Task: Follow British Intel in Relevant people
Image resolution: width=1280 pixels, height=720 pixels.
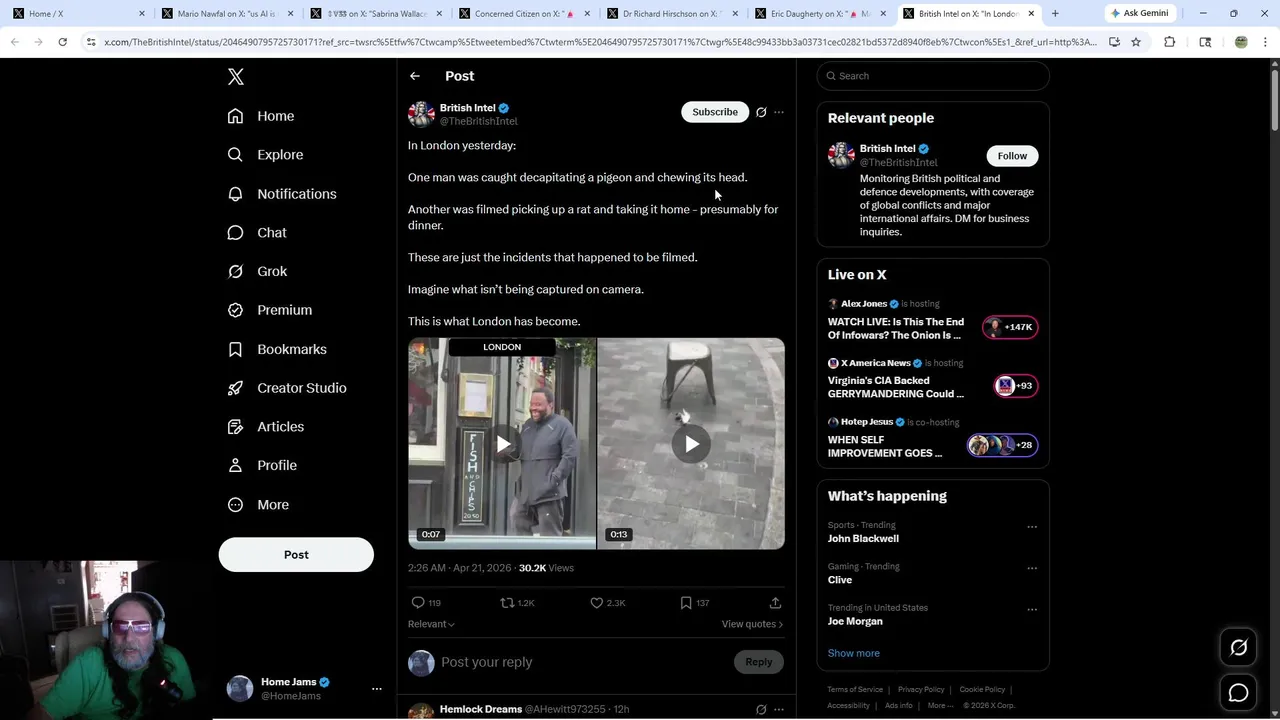Action: [1012, 156]
